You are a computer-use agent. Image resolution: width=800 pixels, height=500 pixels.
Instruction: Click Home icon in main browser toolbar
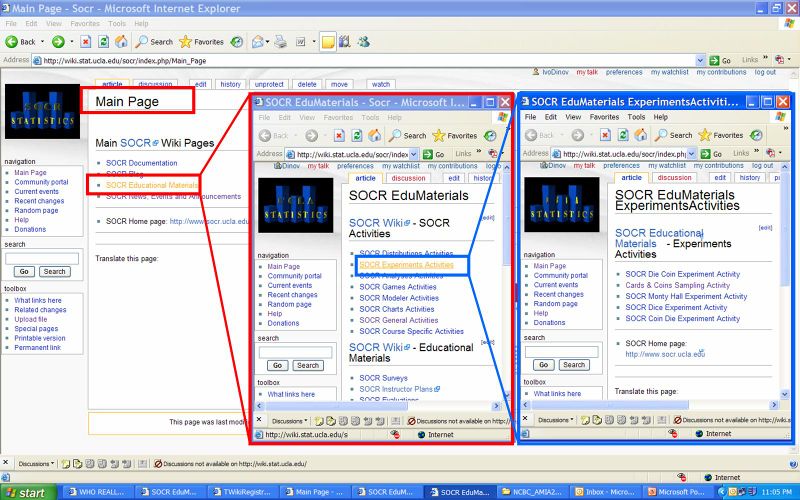coord(121,42)
